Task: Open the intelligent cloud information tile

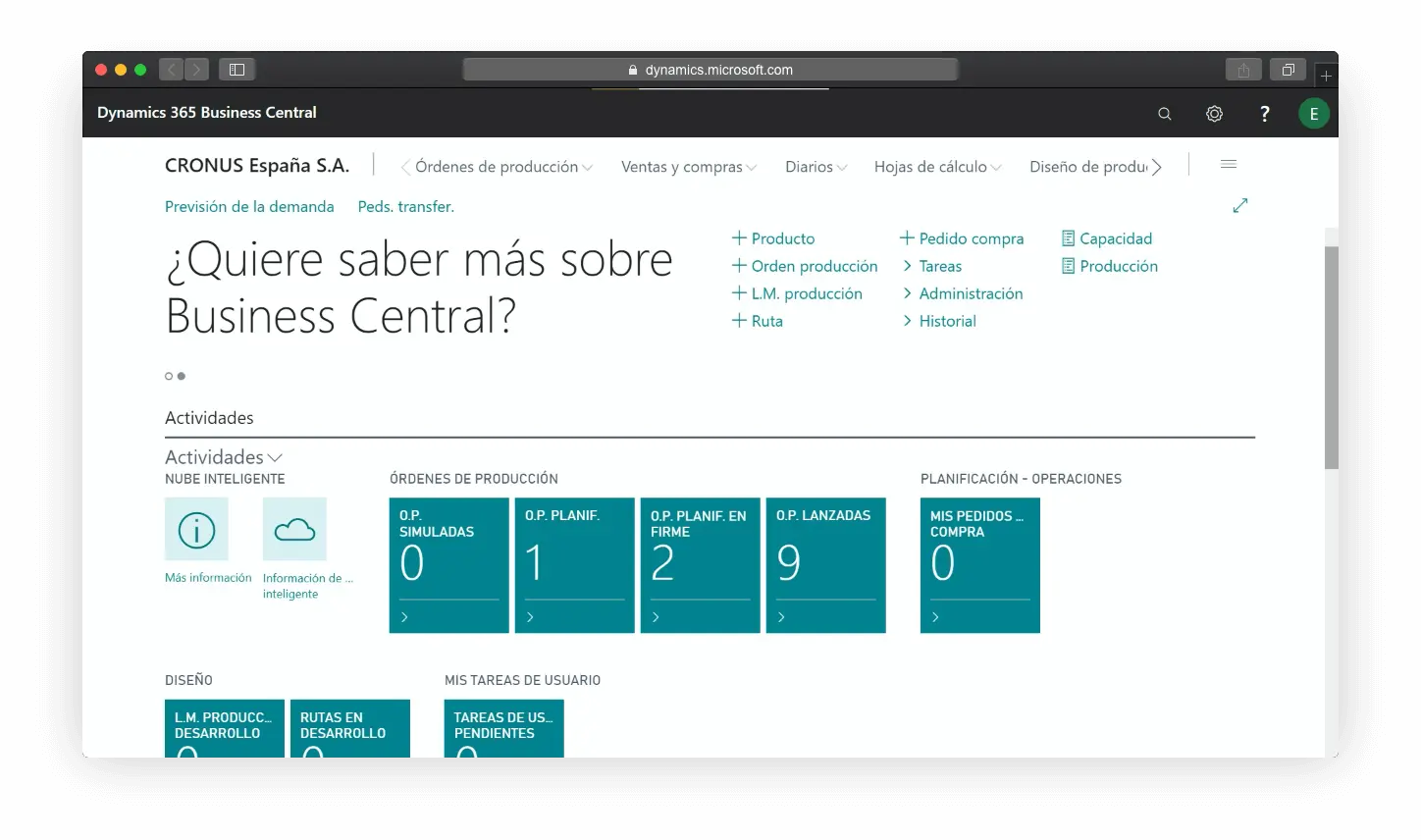Action: click(x=294, y=530)
